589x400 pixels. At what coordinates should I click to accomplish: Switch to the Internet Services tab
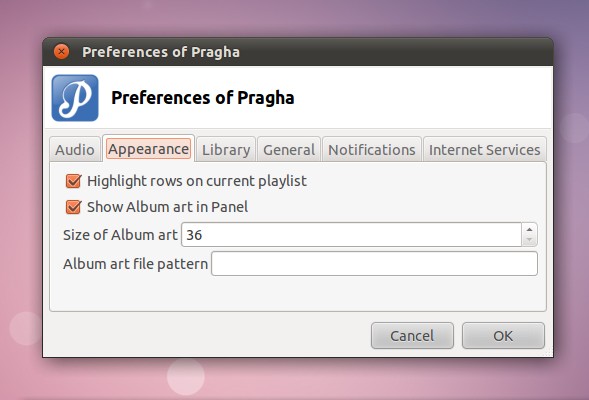(x=485, y=150)
